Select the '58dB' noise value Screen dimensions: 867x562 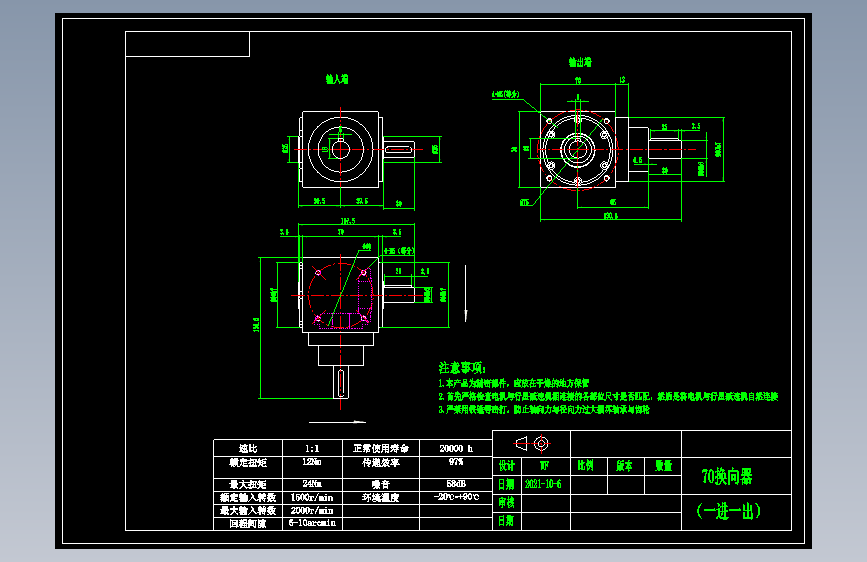tap(456, 484)
